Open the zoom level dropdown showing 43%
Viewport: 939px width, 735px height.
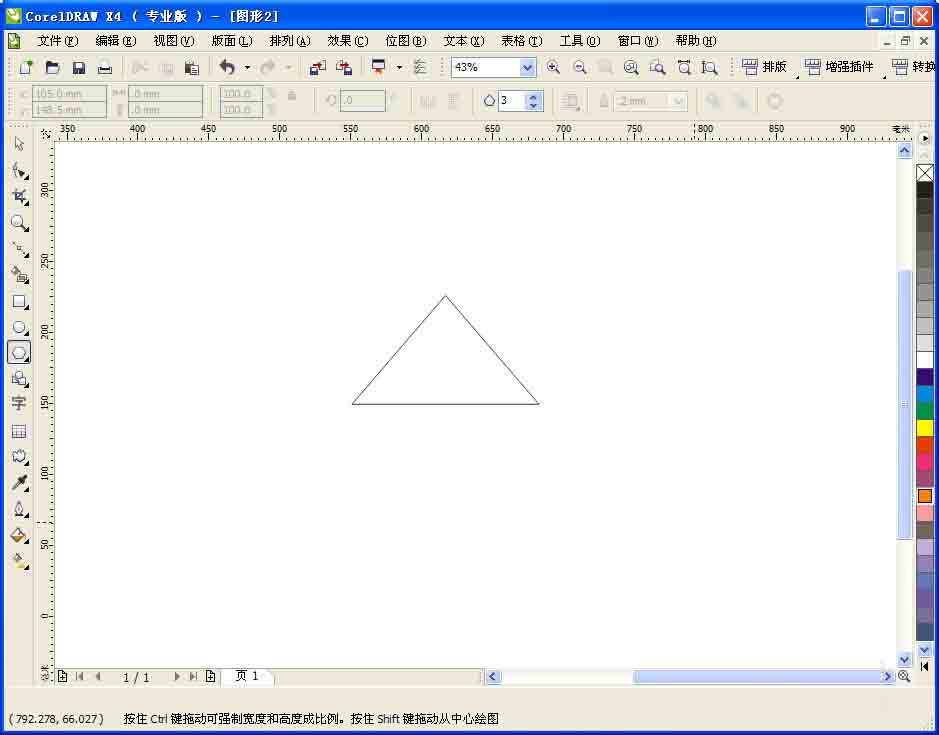tap(528, 67)
